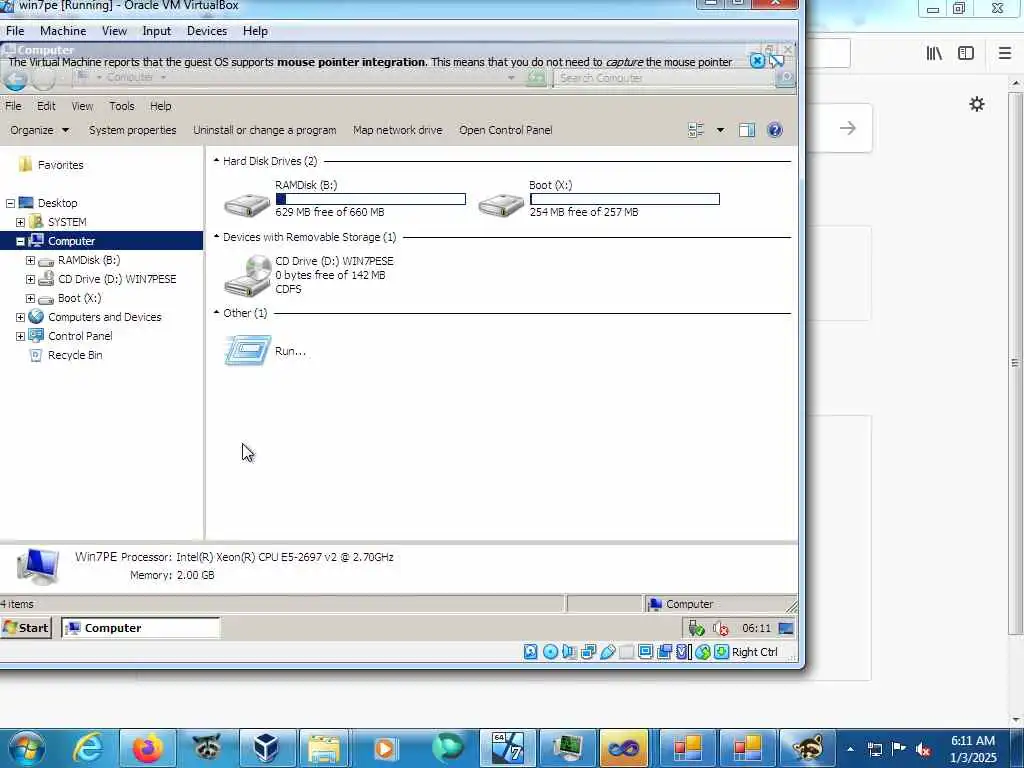
Task: Open Firefox hamburger menu
Action: (1005, 54)
